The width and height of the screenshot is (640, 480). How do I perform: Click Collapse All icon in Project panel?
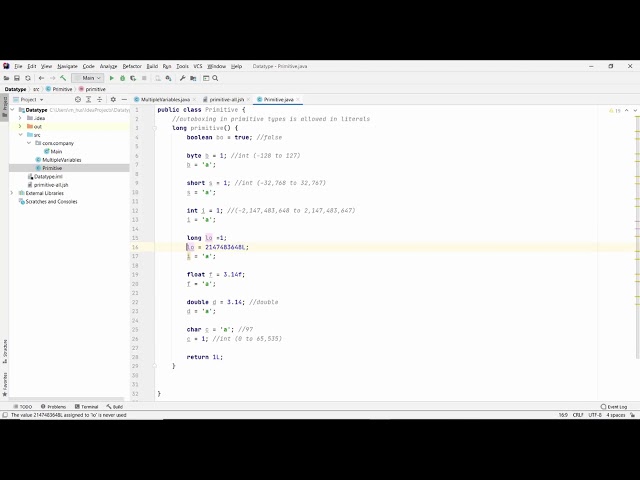(99, 99)
